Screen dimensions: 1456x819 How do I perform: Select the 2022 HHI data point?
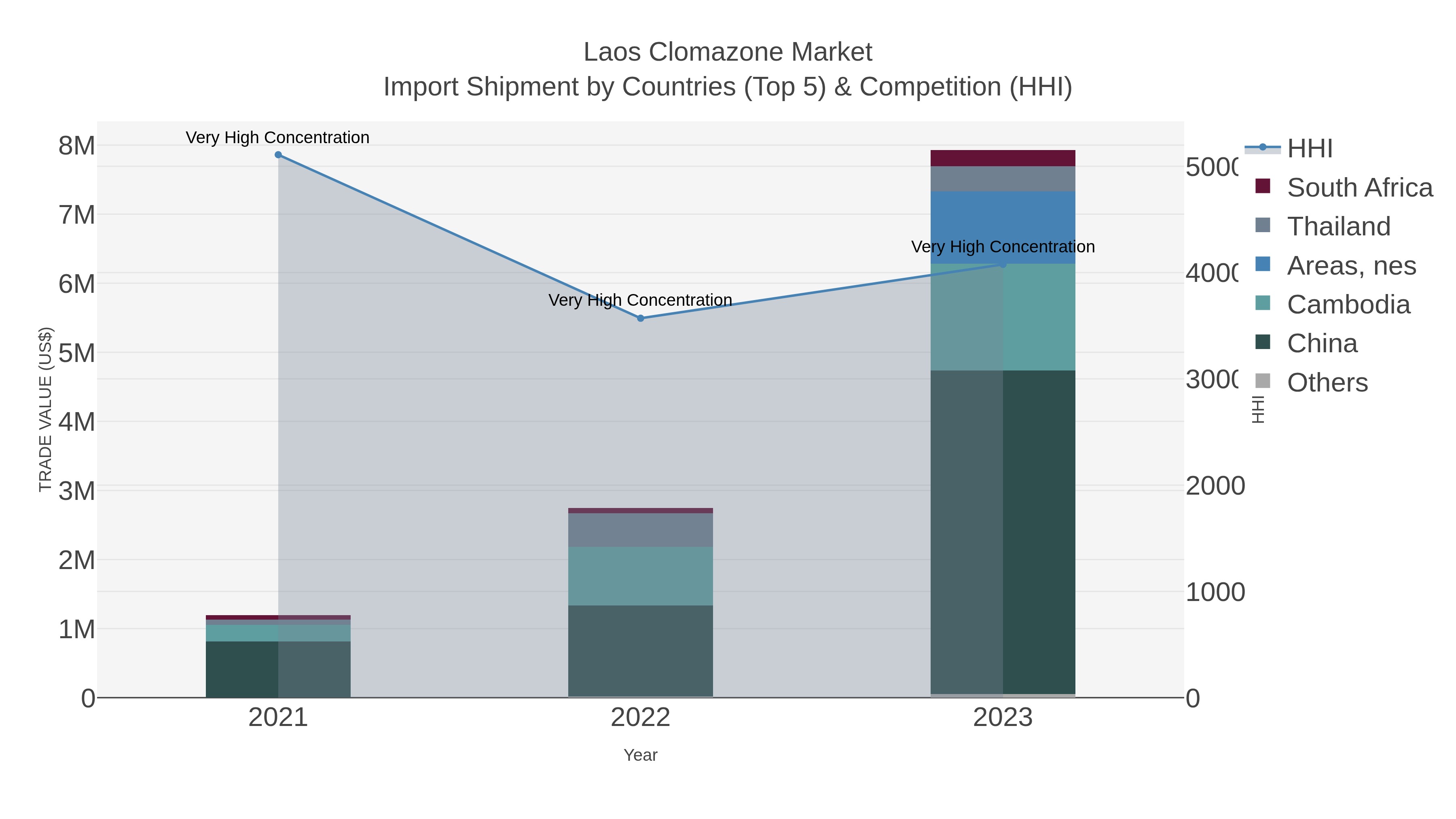[640, 318]
